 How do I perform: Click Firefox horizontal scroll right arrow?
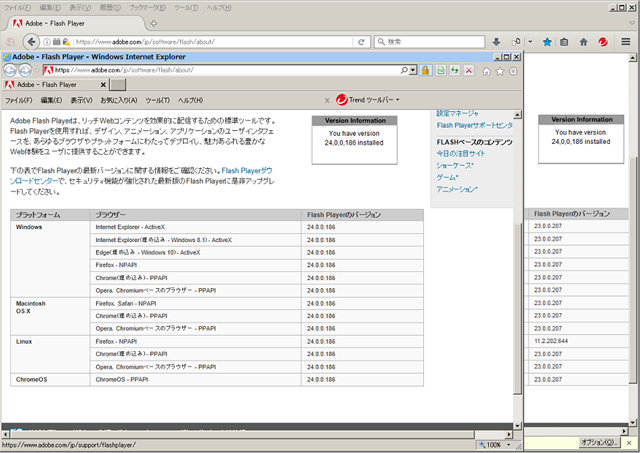[624, 431]
